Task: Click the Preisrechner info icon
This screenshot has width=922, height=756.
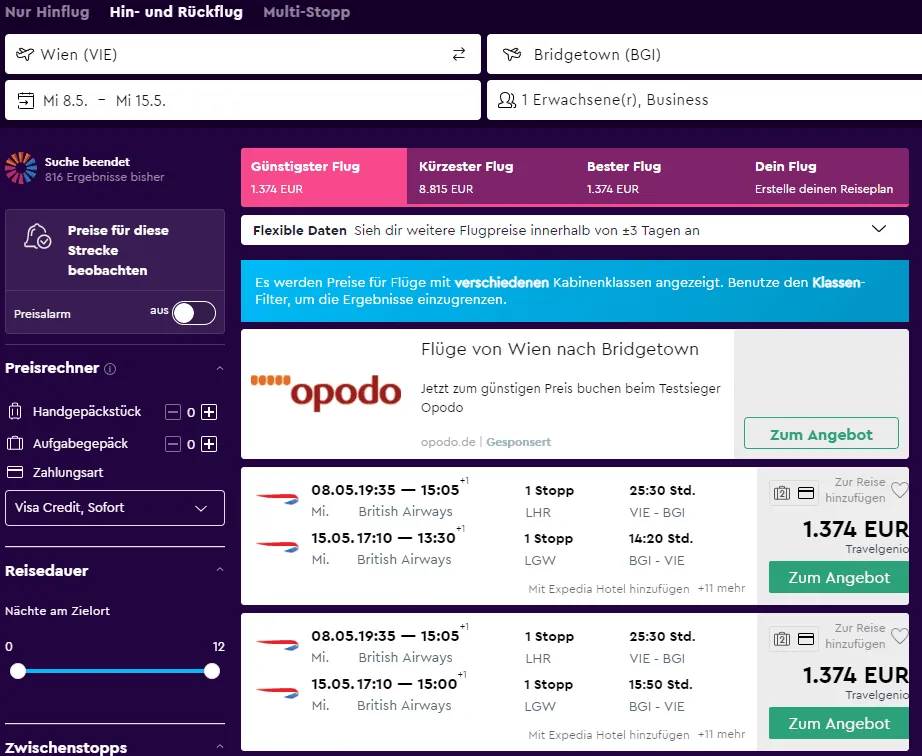Action: coord(110,369)
